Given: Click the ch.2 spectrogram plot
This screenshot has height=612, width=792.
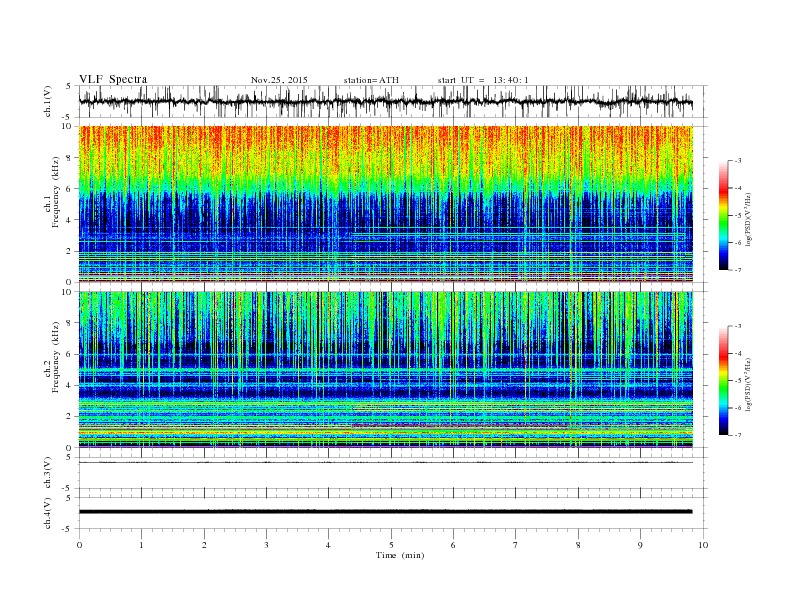Looking at the screenshot, I should pyautogui.click(x=385, y=370).
